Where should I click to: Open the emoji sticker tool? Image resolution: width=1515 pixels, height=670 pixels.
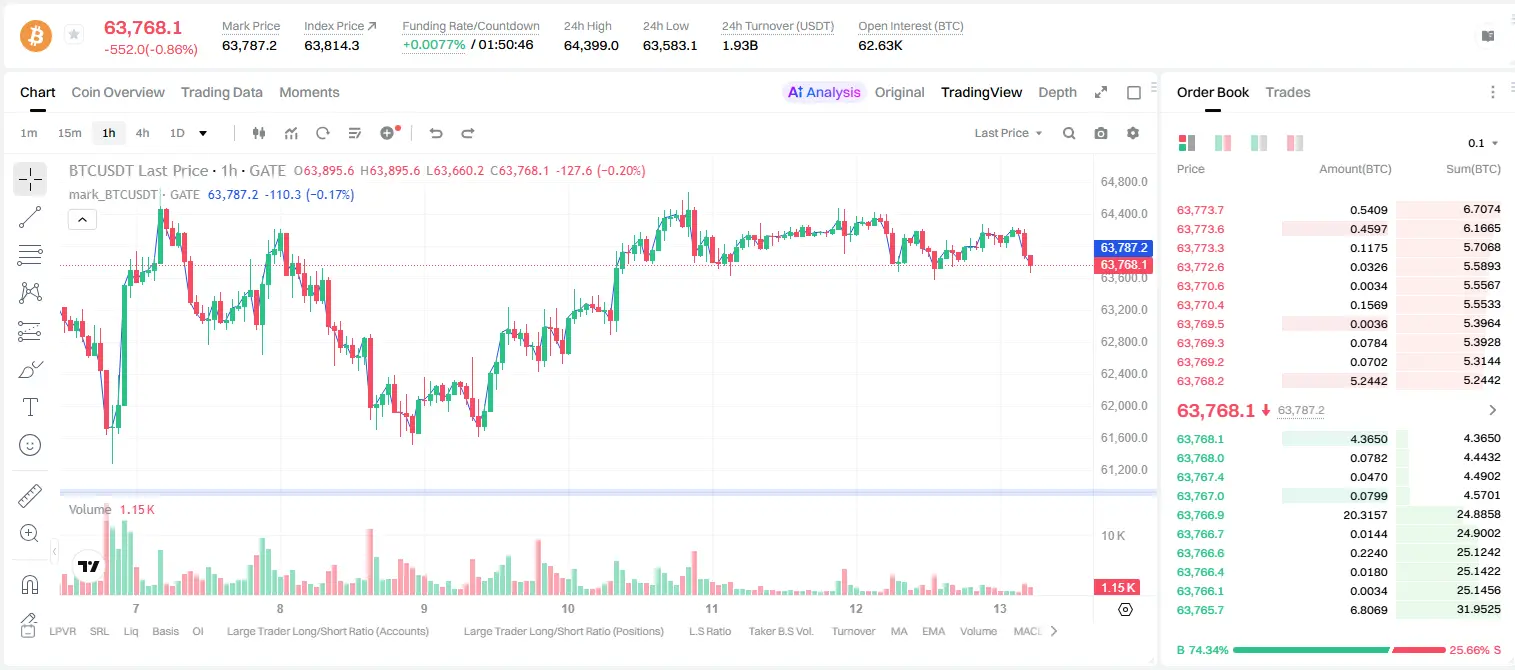(30, 445)
